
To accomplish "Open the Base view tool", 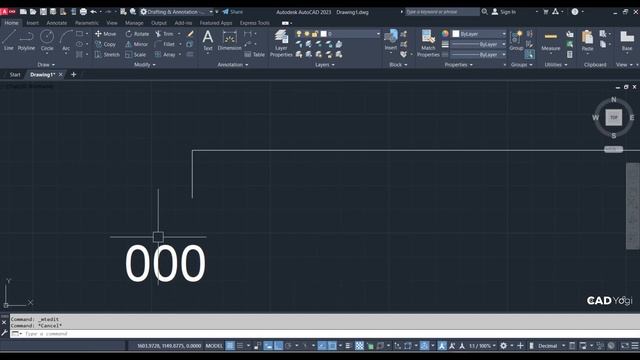I will click(627, 40).
